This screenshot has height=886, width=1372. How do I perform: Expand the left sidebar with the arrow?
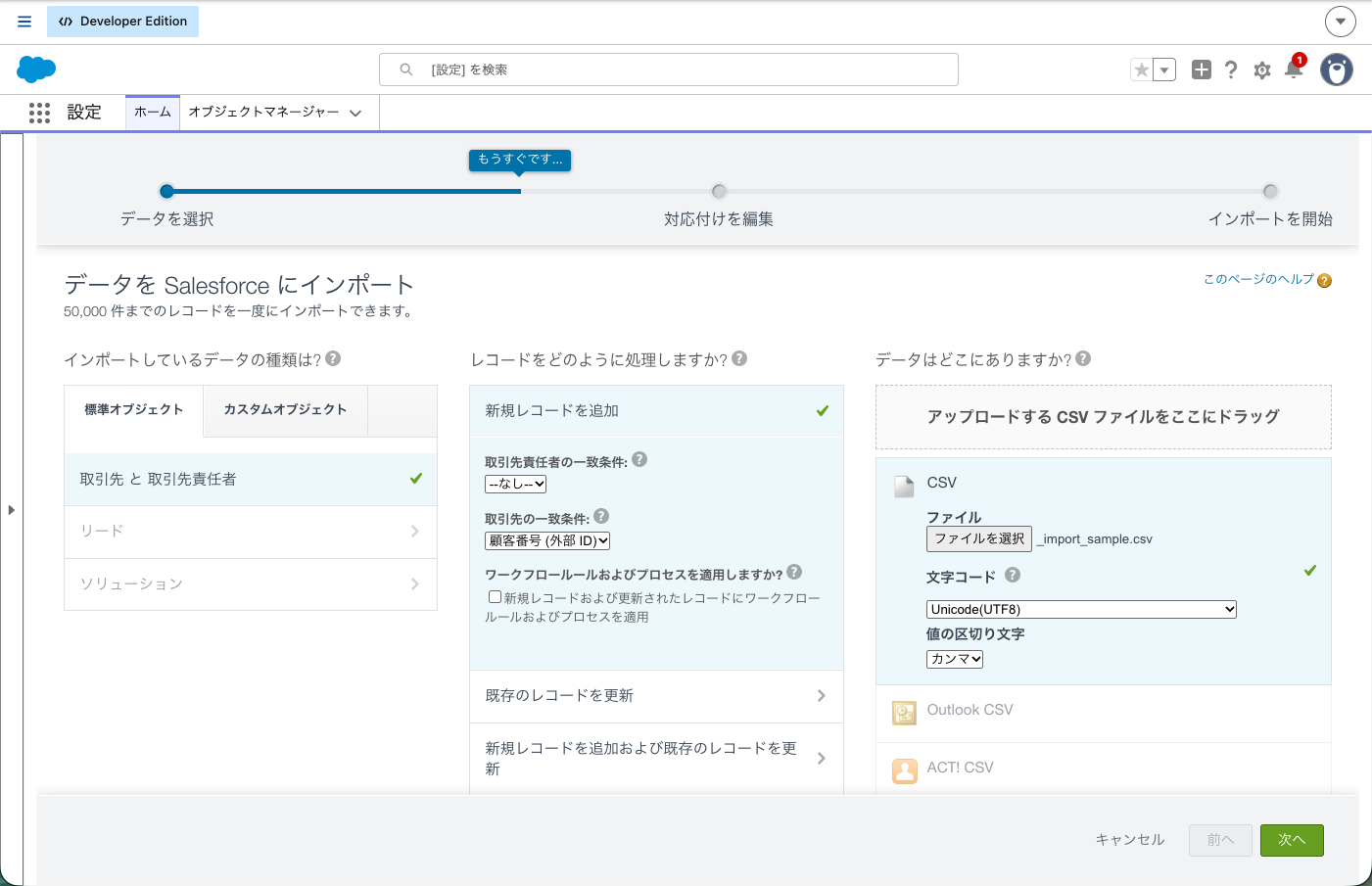click(x=11, y=510)
